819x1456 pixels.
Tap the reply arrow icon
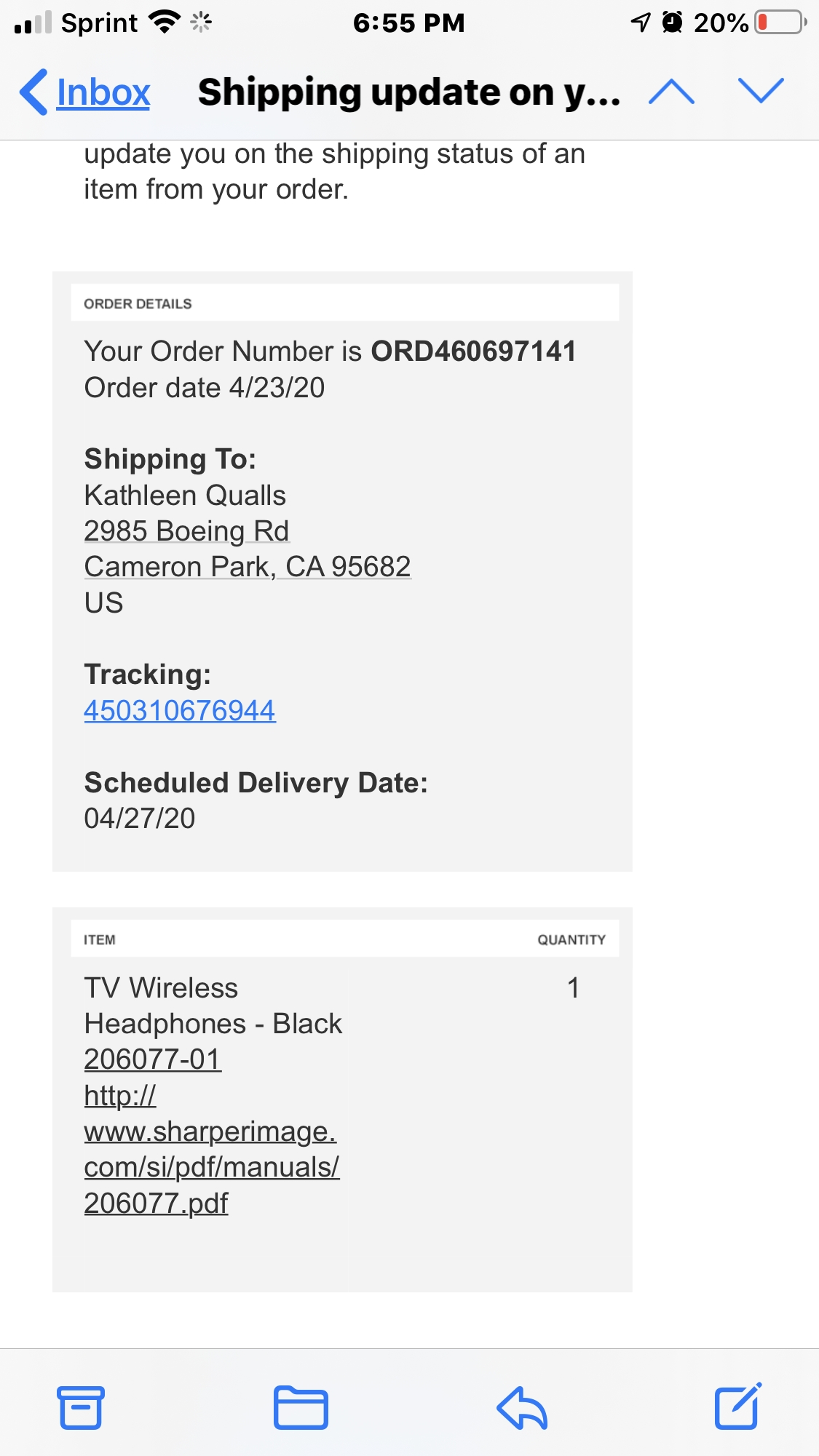click(522, 1407)
